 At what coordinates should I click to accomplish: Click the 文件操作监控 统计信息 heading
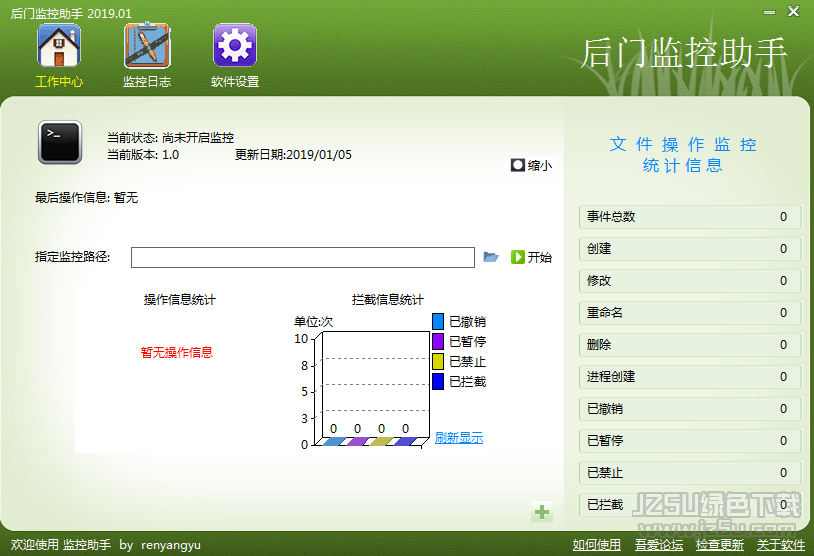pyautogui.click(x=683, y=154)
